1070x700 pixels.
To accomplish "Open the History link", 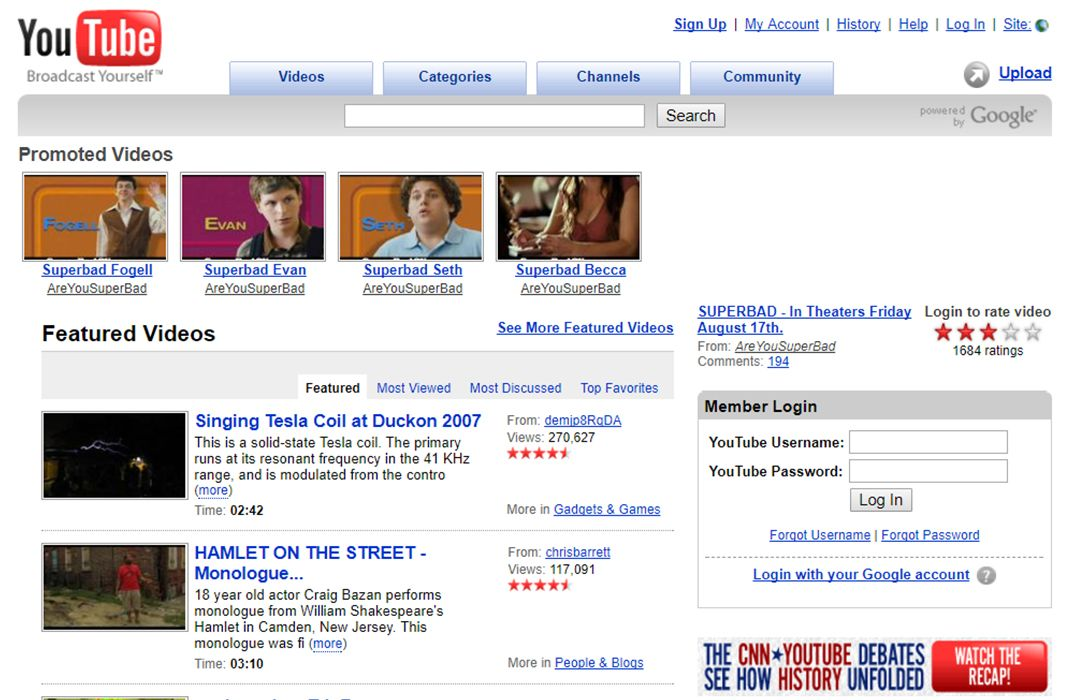I will pyautogui.click(x=858, y=25).
